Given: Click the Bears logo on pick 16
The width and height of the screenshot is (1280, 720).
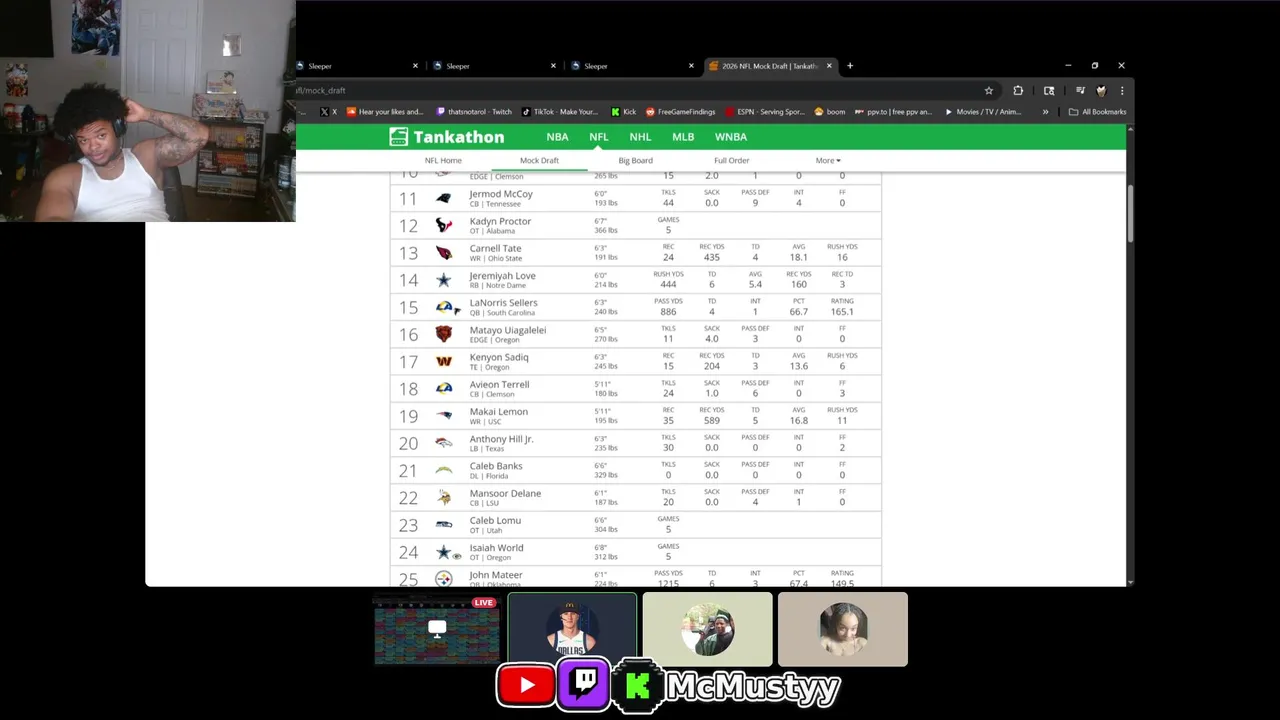Looking at the screenshot, I should [443, 334].
